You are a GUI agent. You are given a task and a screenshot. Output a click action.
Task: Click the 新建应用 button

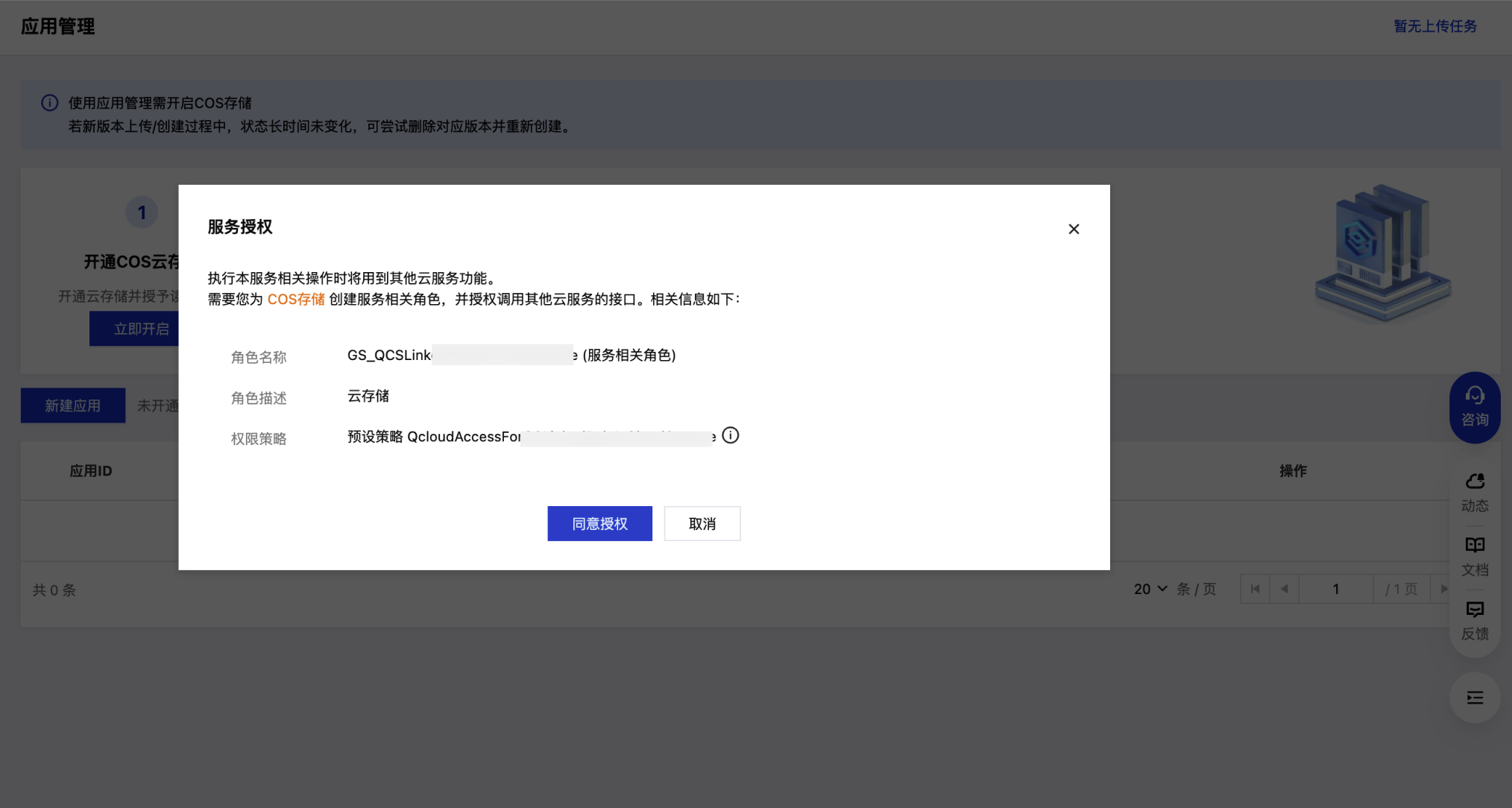point(73,405)
